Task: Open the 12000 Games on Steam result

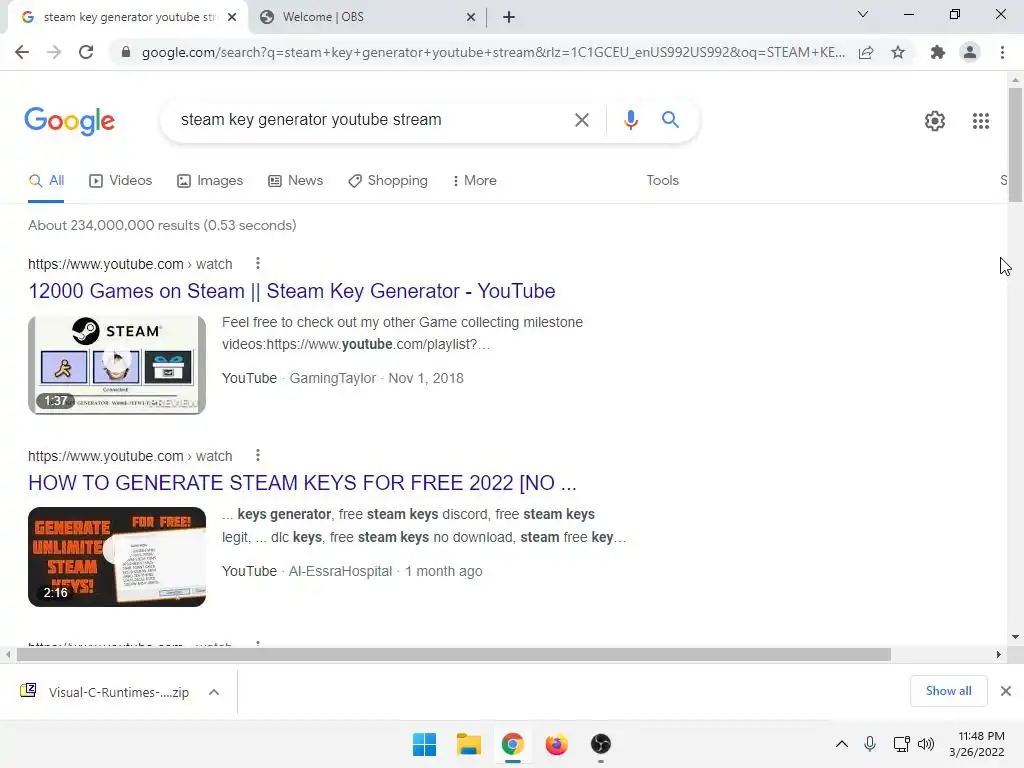Action: click(x=292, y=291)
